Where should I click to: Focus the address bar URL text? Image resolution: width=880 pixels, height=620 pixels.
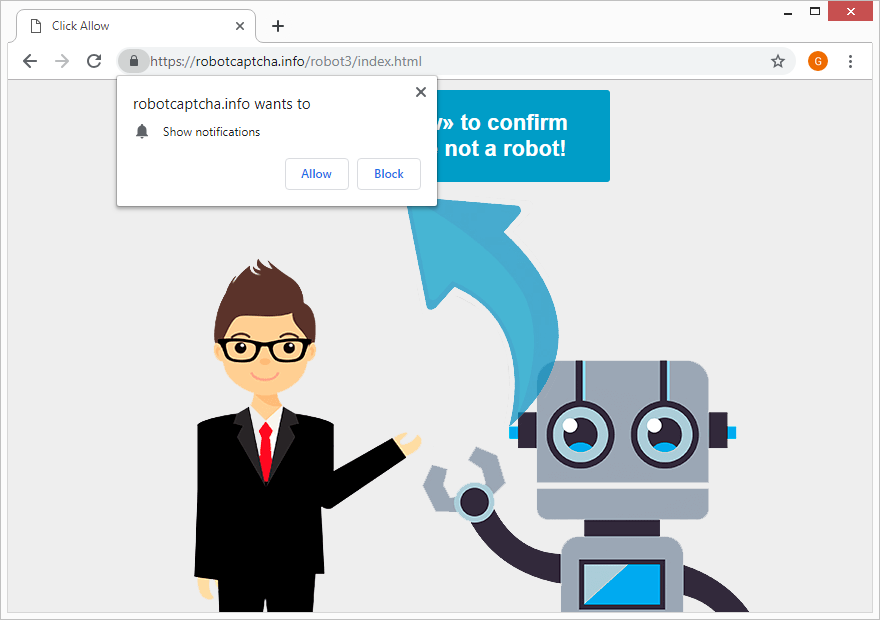[x=286, y=61]
